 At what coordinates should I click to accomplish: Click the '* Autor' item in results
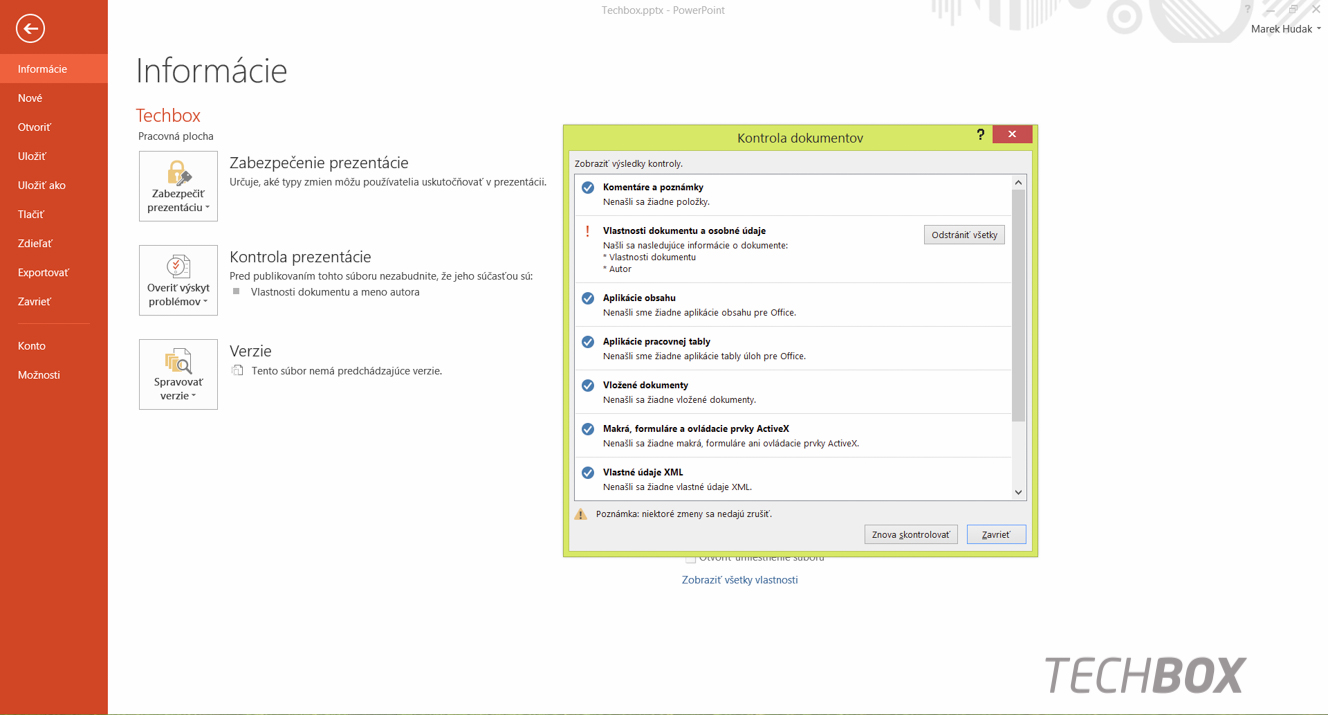point(617,269)
